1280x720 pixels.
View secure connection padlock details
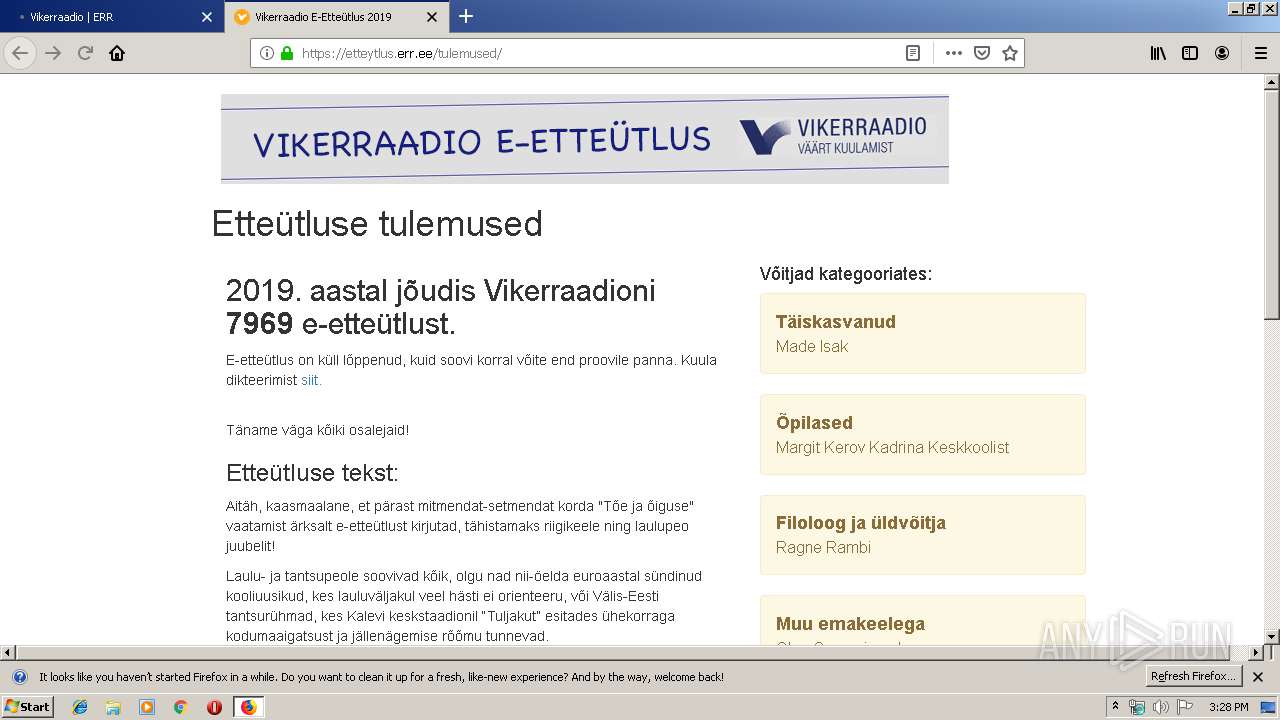point(287,53)
